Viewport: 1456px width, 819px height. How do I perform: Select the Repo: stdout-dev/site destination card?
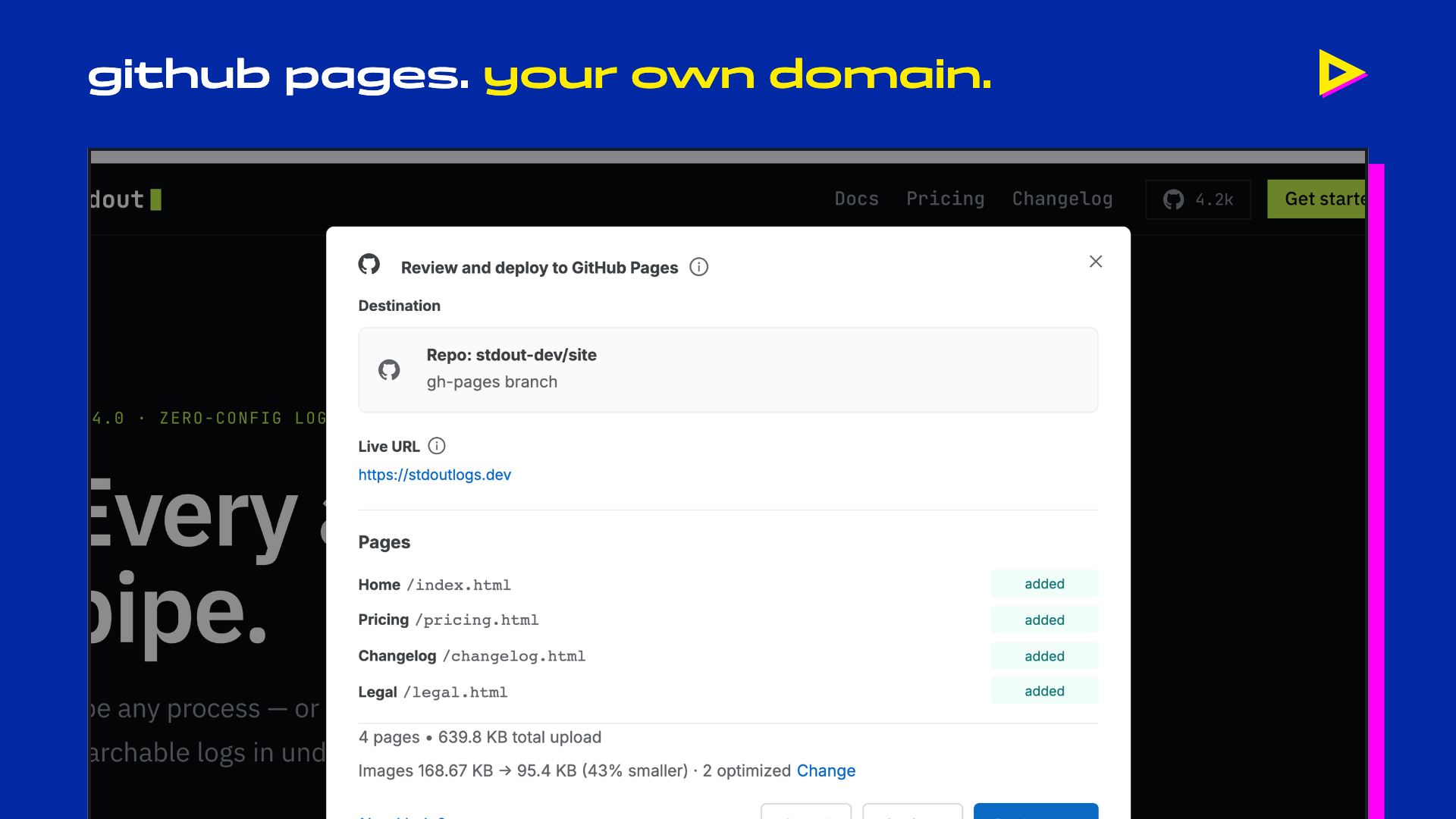coord(728,370)
